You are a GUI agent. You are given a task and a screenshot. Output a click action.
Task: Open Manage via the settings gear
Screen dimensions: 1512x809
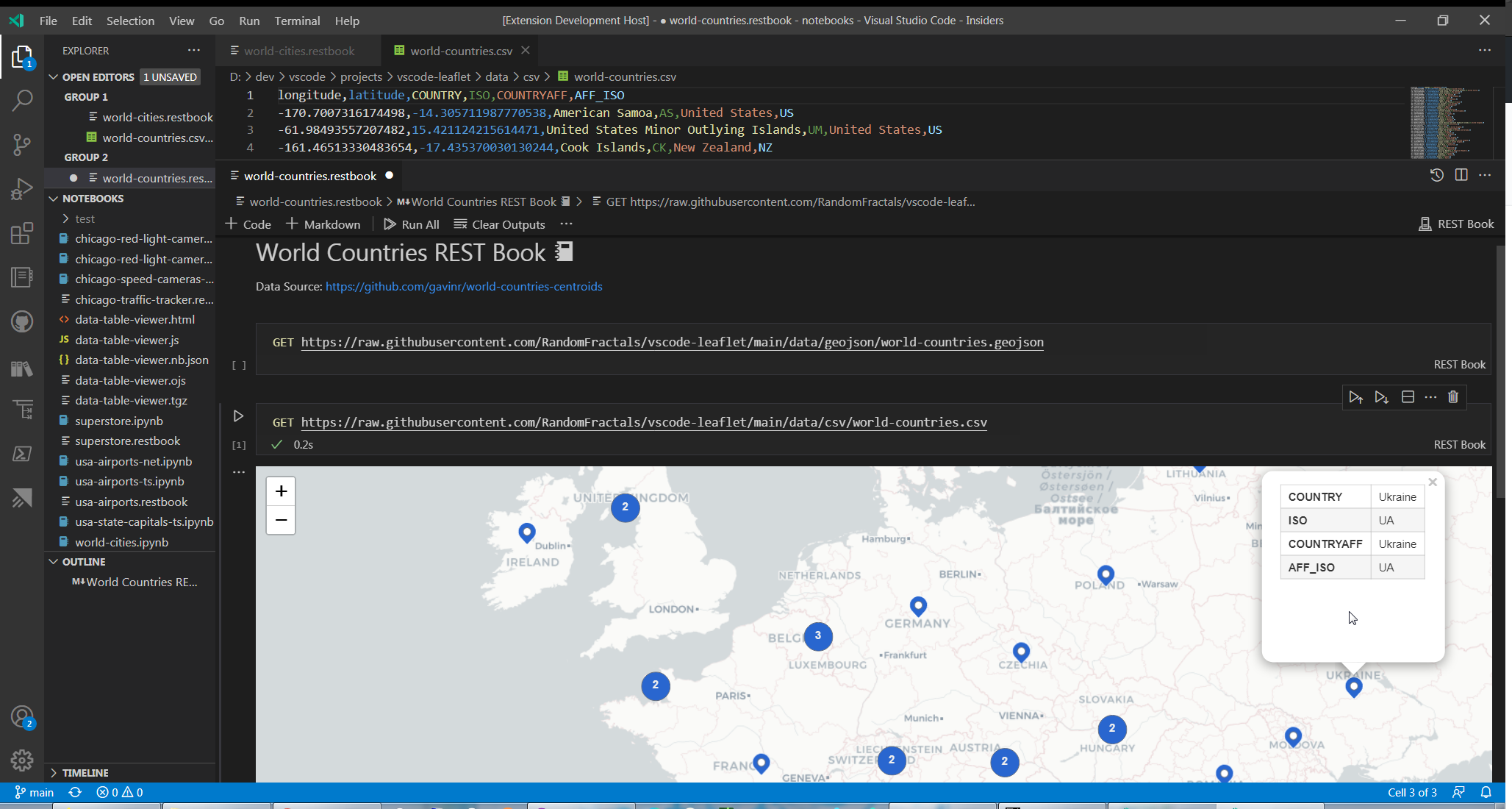pyautogui.click(x=22, y=760)
